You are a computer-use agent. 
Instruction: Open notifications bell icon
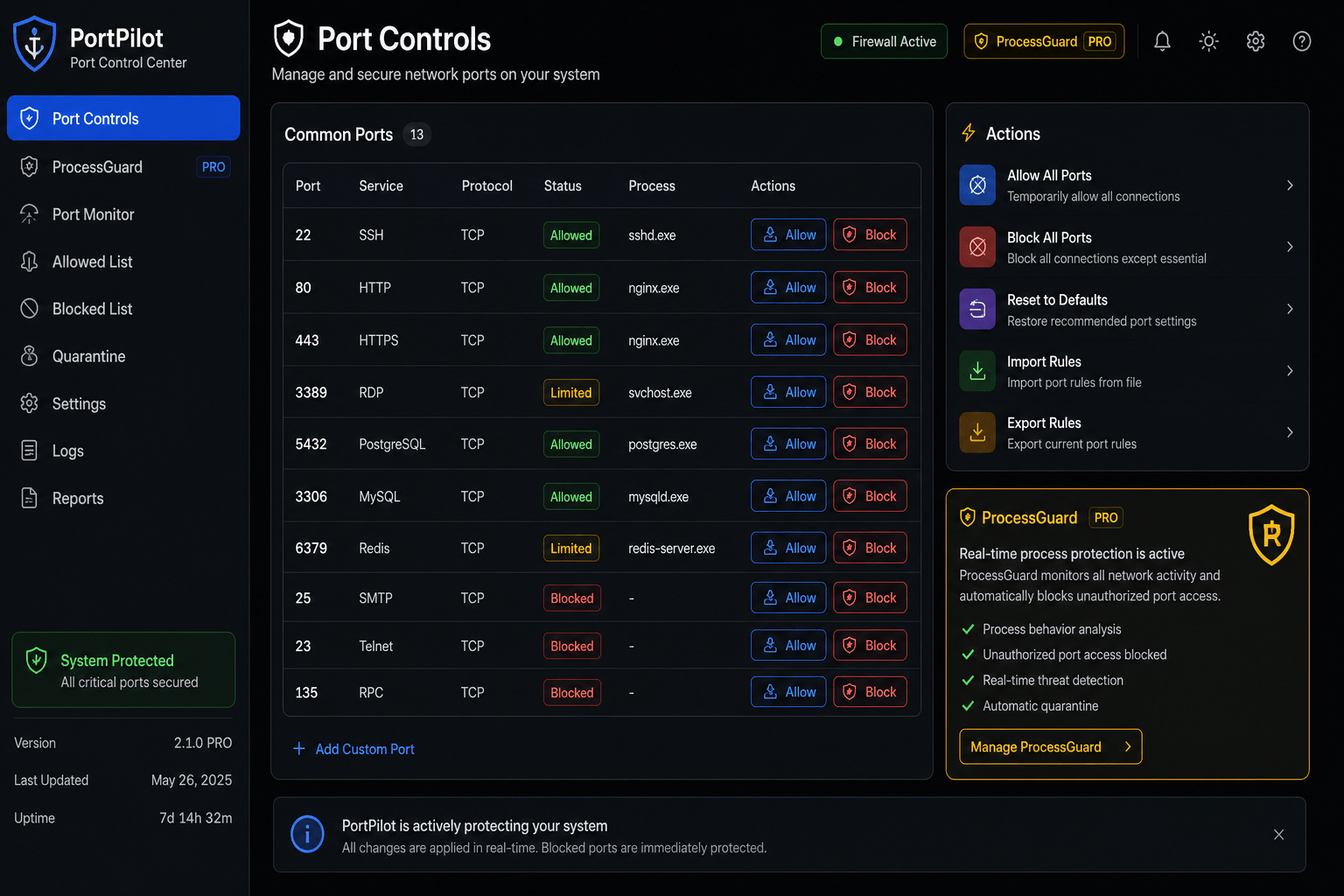pos(1162,41)
